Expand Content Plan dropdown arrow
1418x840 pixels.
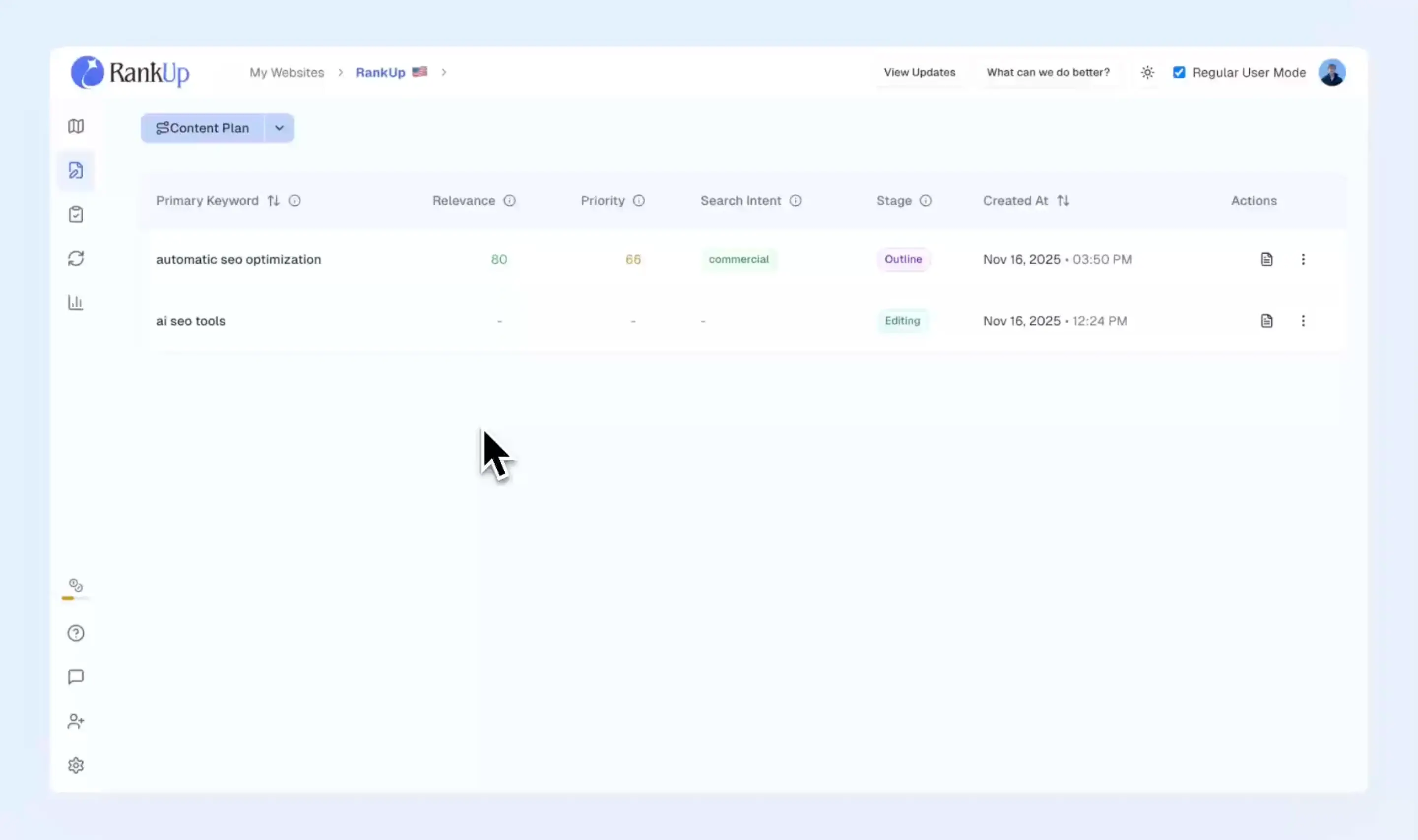click(x=279, y=128)
